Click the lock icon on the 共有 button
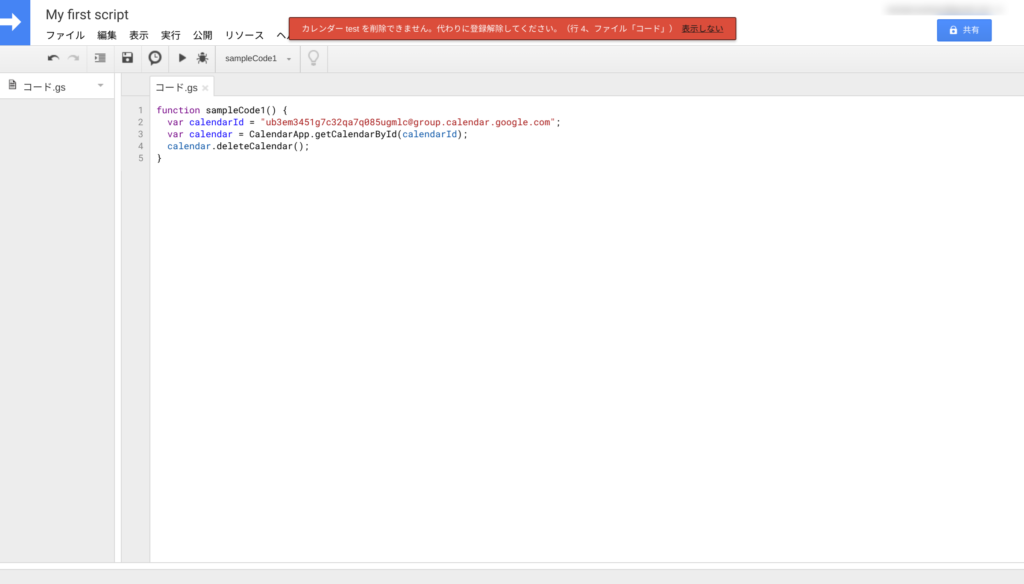 coord(951,29)
